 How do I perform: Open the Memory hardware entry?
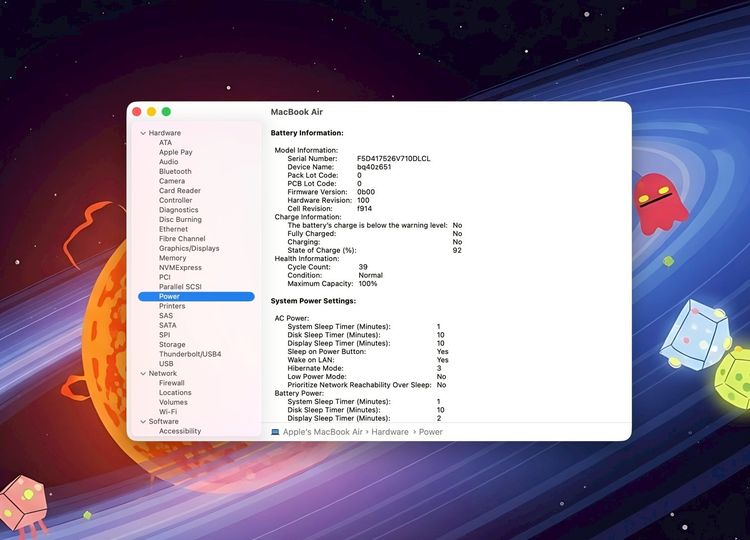coord(172,258)
